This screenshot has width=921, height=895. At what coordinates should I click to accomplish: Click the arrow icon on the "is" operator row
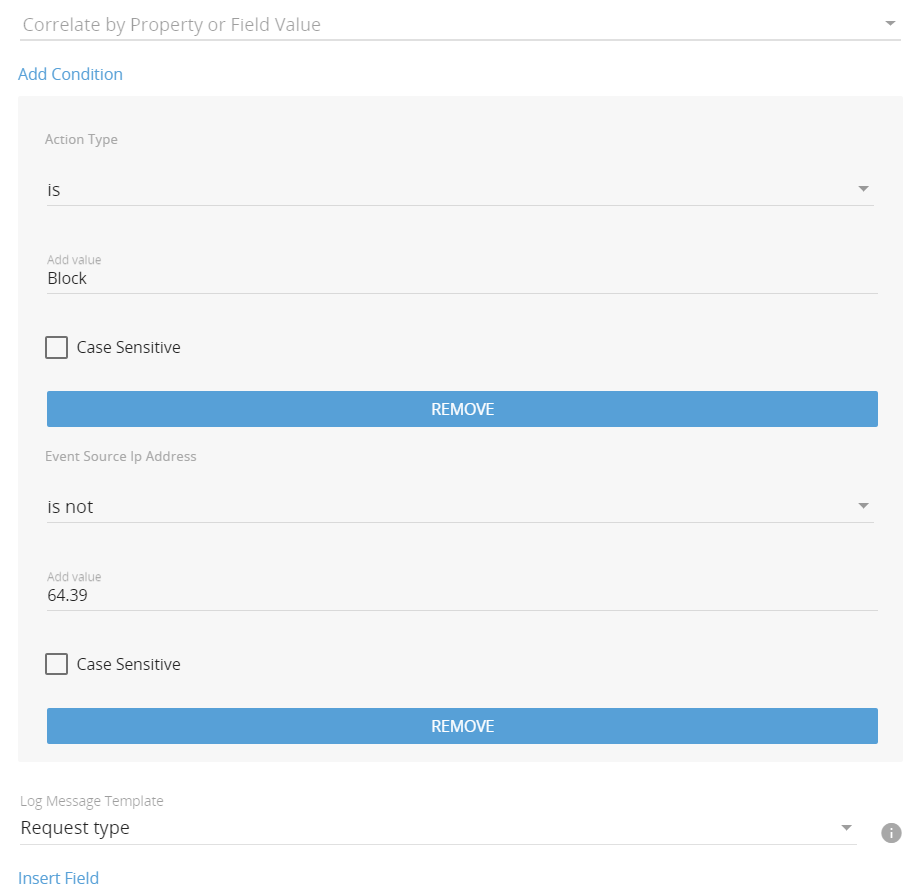click(863, 189)
